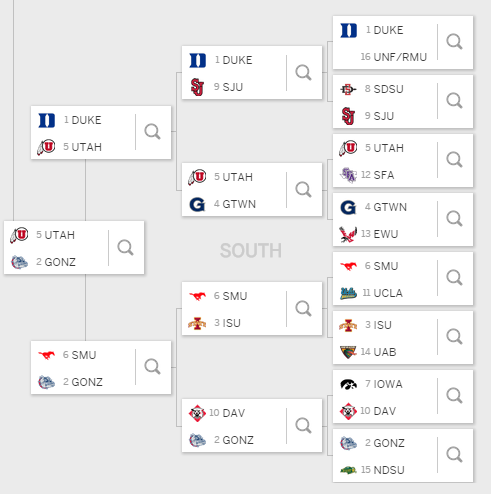Viewport: 491px width, 494px height.
Task: Click the Eastern Washington eagle logo
Action: click(x=348, y=234)
